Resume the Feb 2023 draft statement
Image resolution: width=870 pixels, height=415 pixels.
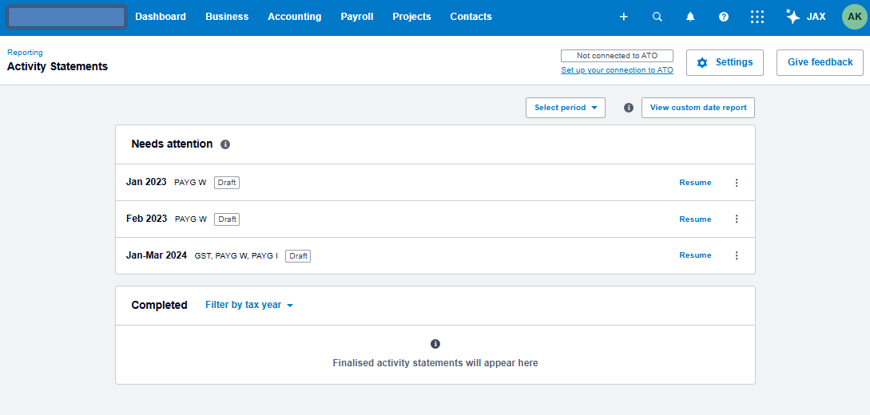click(x=695, y=219)
